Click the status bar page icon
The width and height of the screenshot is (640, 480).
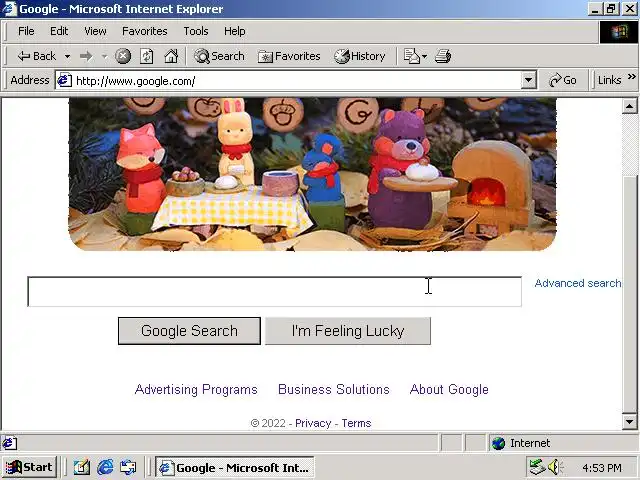pyautogui.click(x=9, y=443)
